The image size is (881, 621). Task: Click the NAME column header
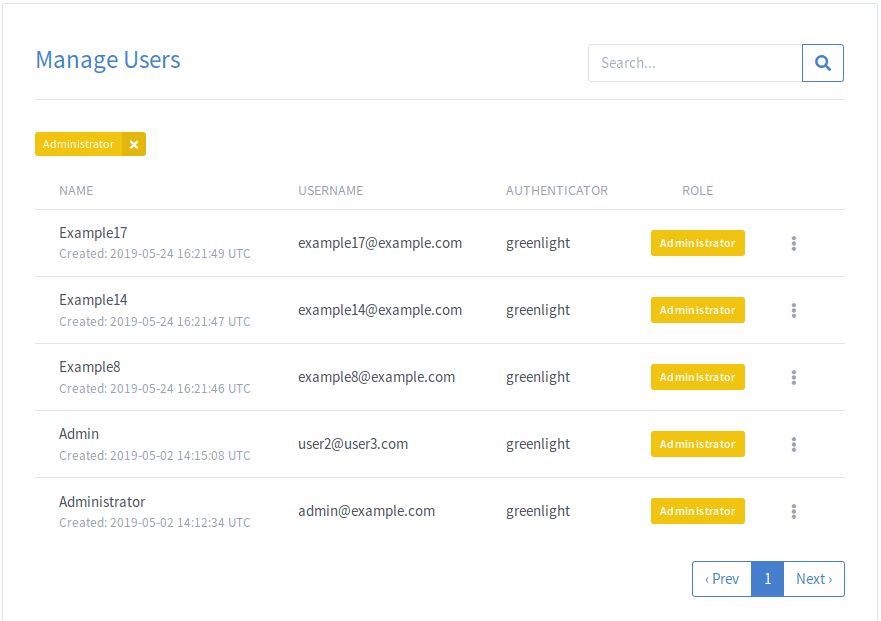(x=76, y=191)
